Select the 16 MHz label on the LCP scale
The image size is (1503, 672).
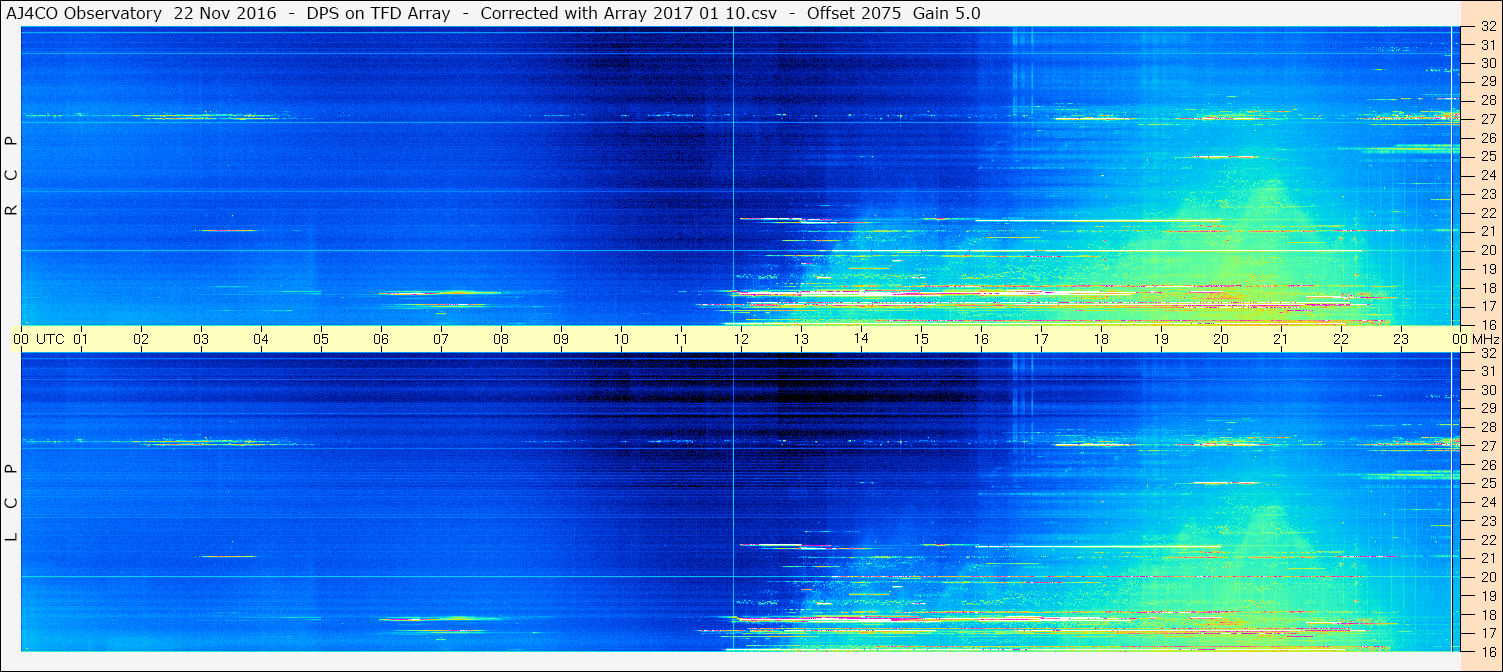click(x=1488, y=651)
